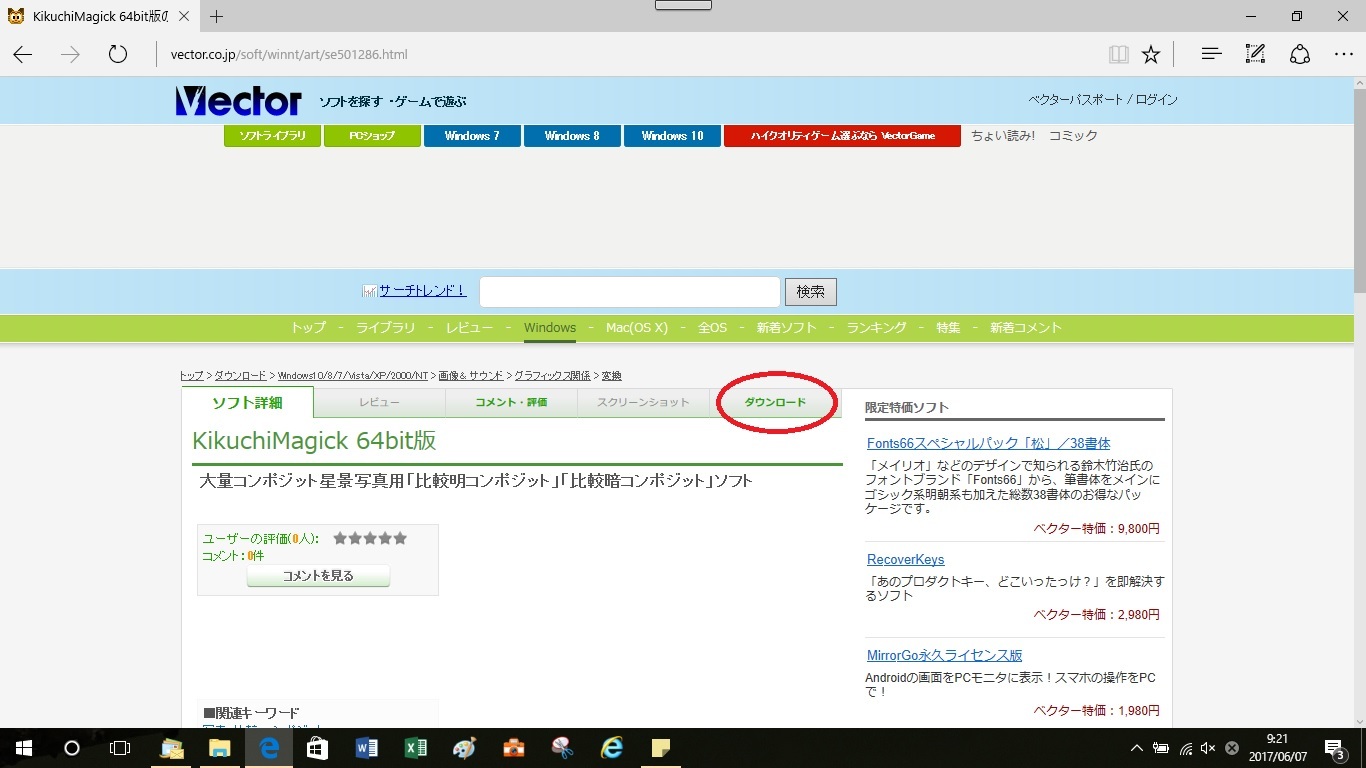Image resolution: width=1366 pixels, height=768 pixels.
Task: Open the Windows 10 category button
Action: [672, 136]
